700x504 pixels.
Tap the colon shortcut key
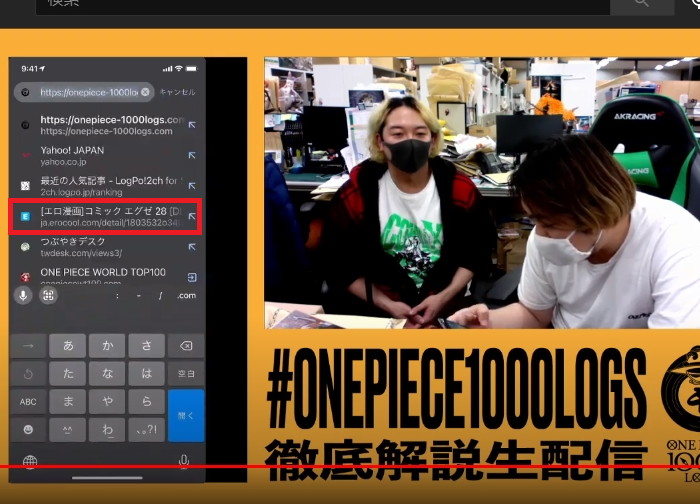(x=117, y=296)
